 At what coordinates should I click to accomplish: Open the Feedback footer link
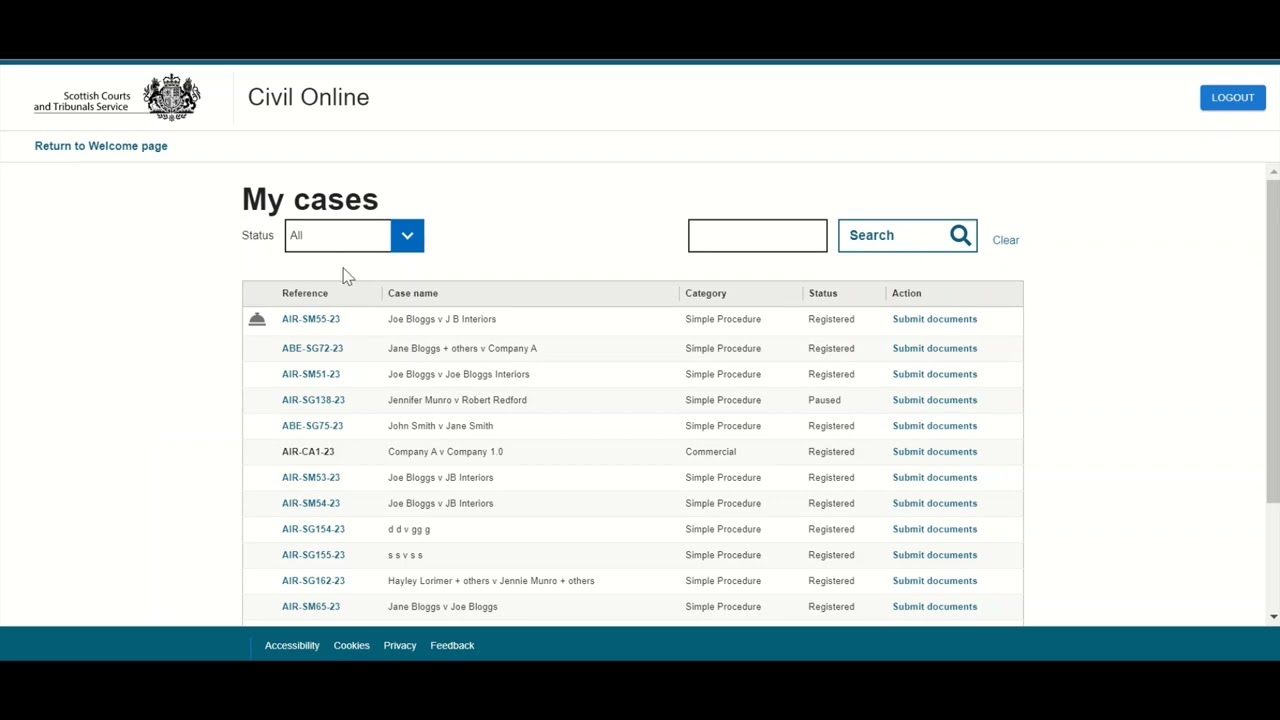(452, 646)
